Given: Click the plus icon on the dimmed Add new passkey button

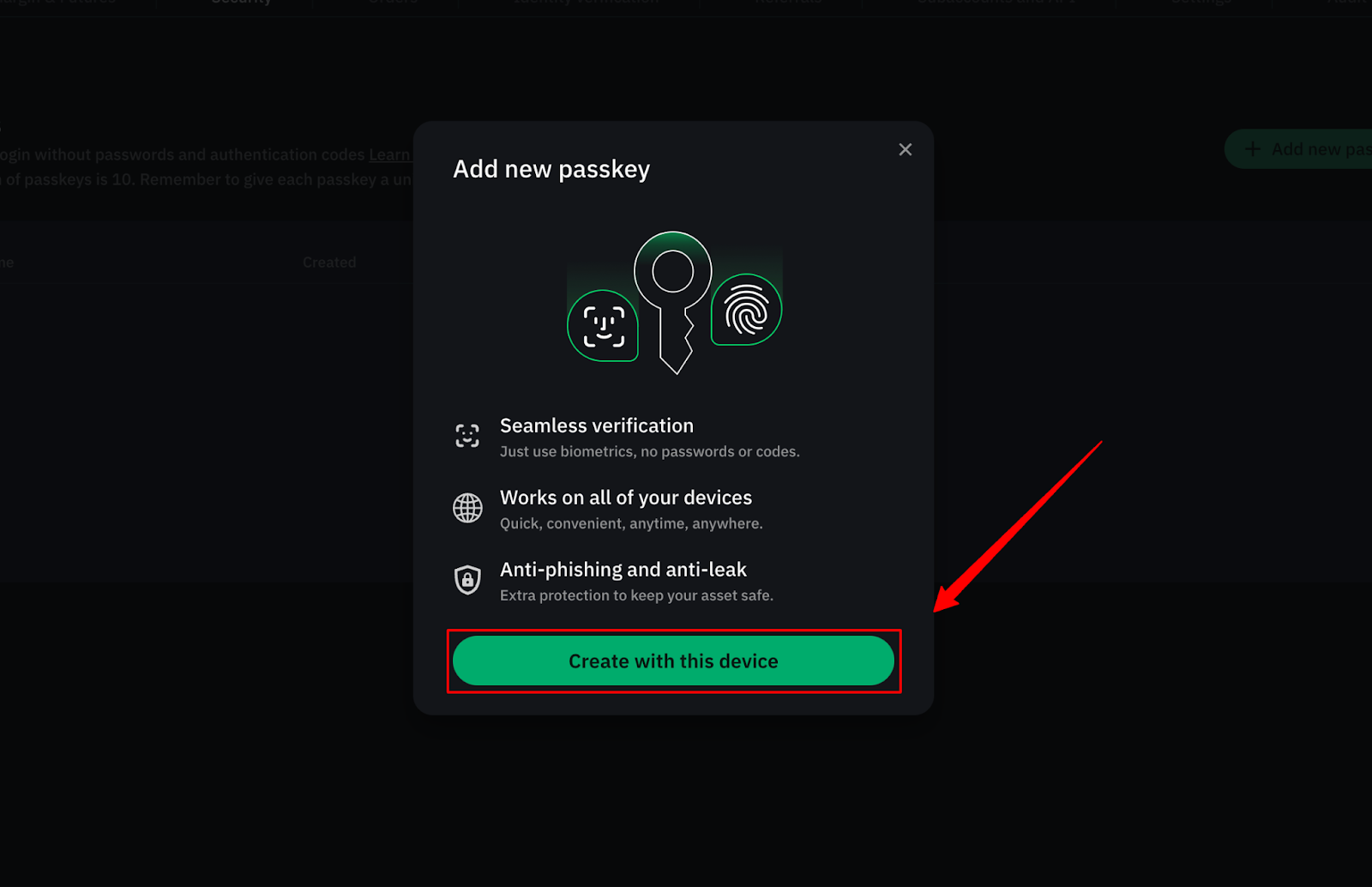Looking at the screenshot, I should (x=1252, y=149).
